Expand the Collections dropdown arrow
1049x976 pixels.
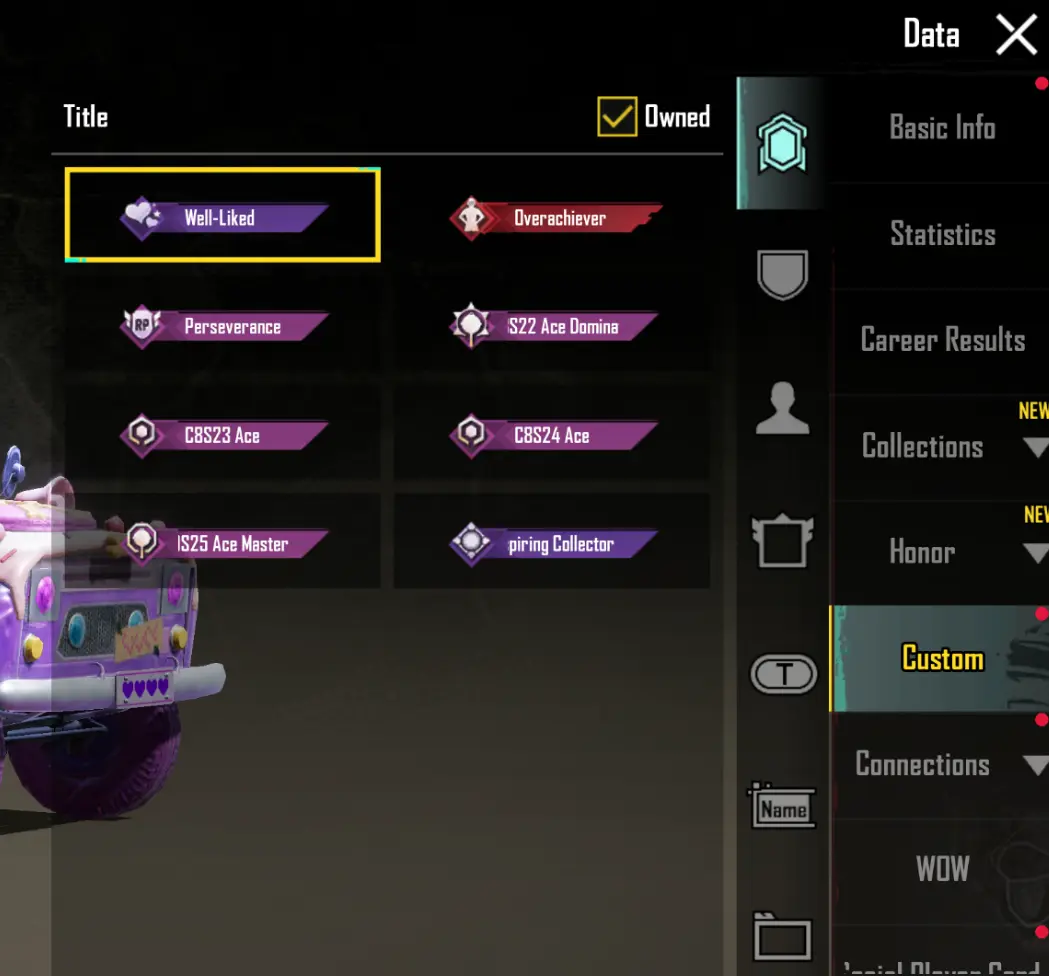coord(1036,446)
